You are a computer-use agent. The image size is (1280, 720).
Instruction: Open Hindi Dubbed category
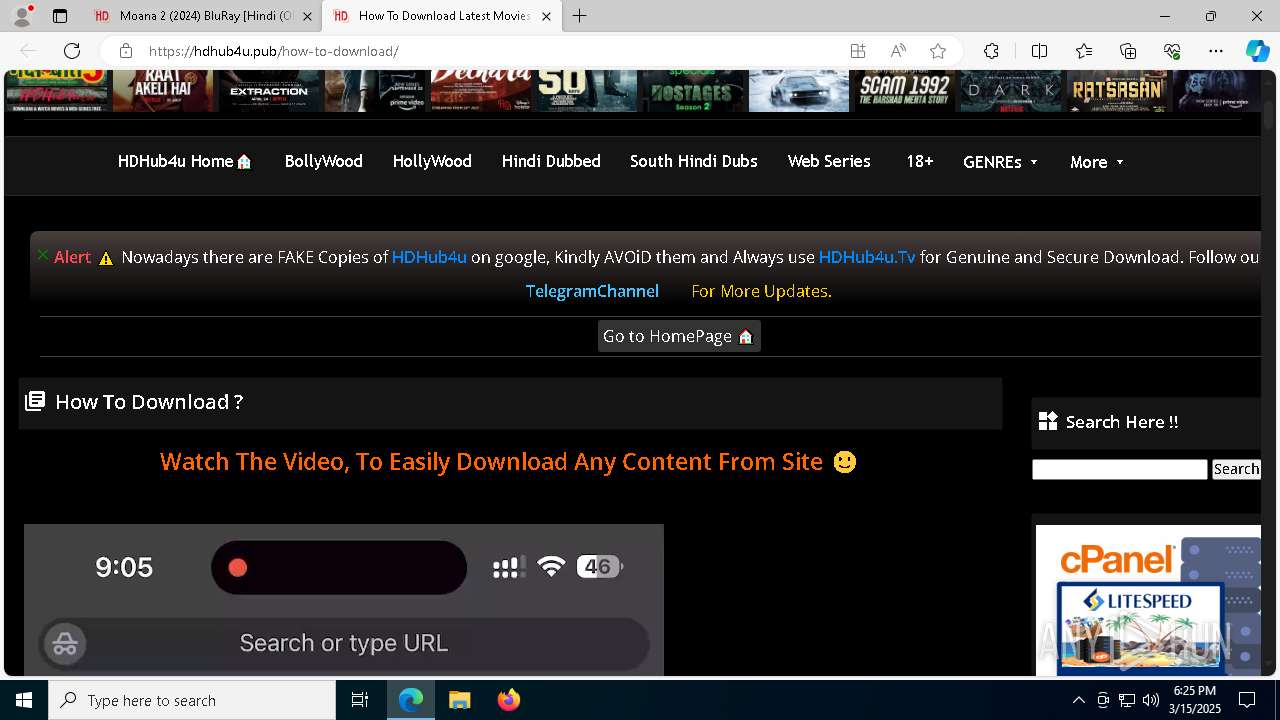551,161
